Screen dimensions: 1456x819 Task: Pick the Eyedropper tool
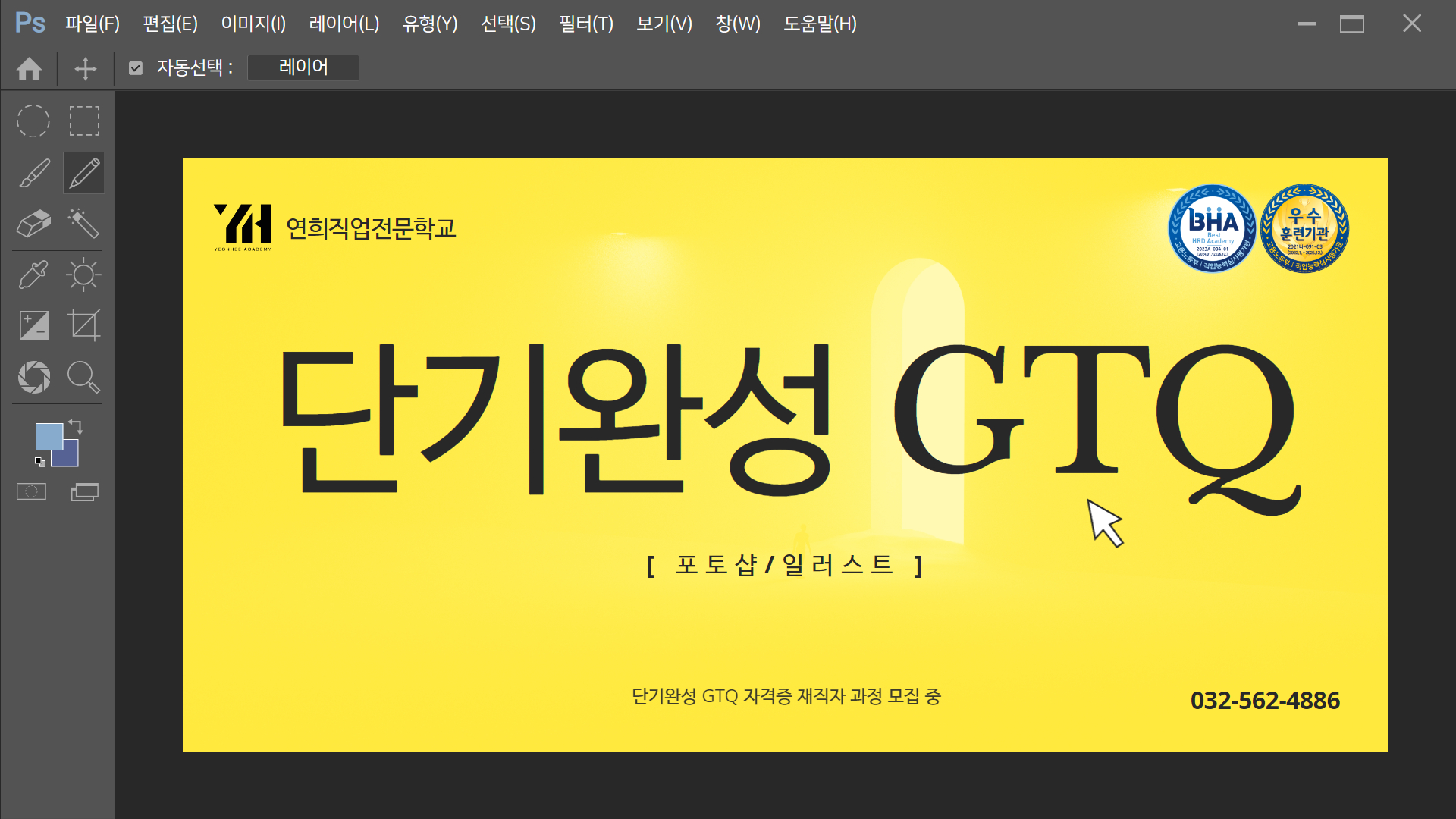click(x=33, y=275)
